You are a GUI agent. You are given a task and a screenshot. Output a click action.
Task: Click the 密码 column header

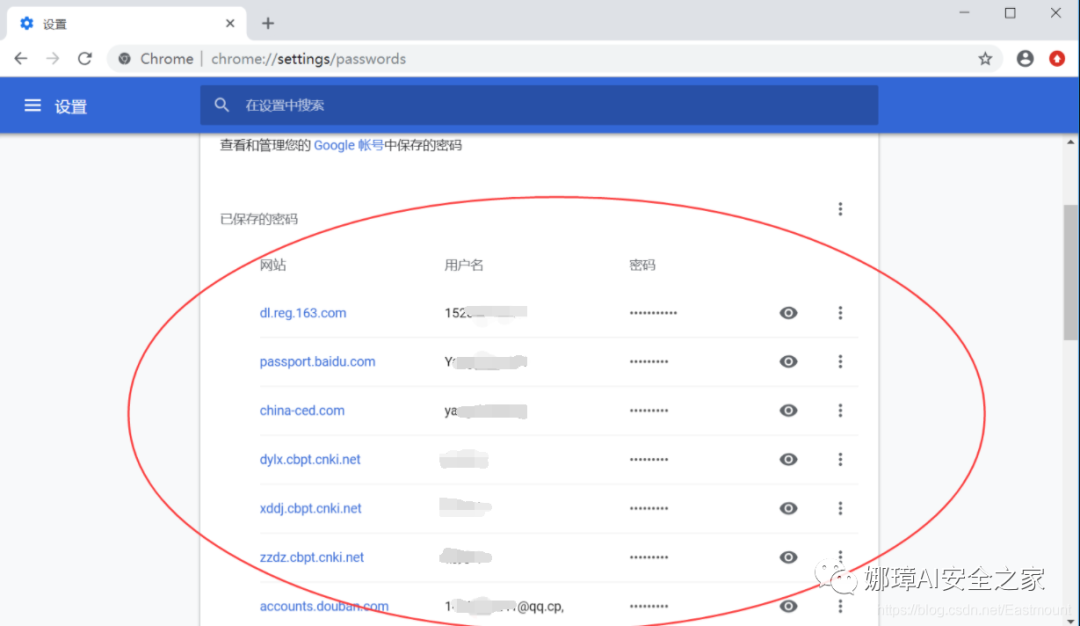[642, 265]
